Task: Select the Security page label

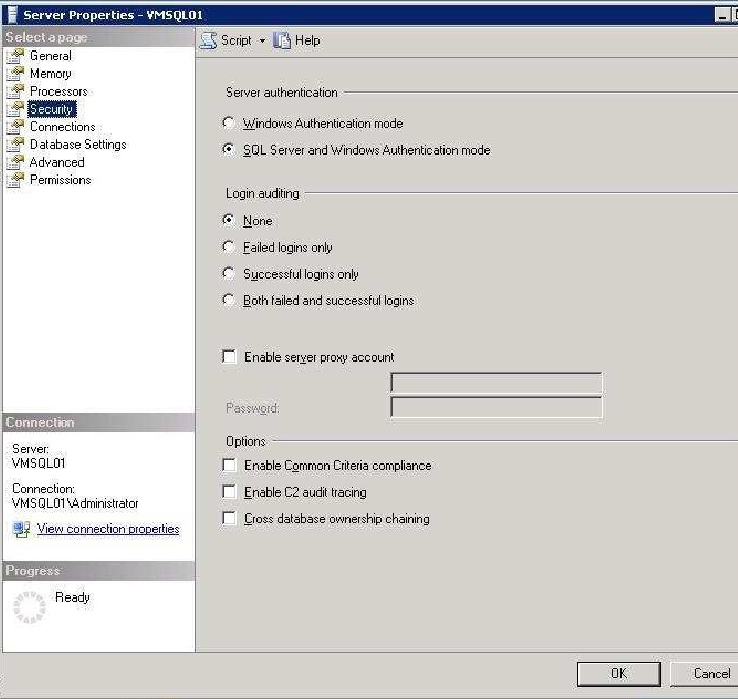Action: [x=51, y=109]
